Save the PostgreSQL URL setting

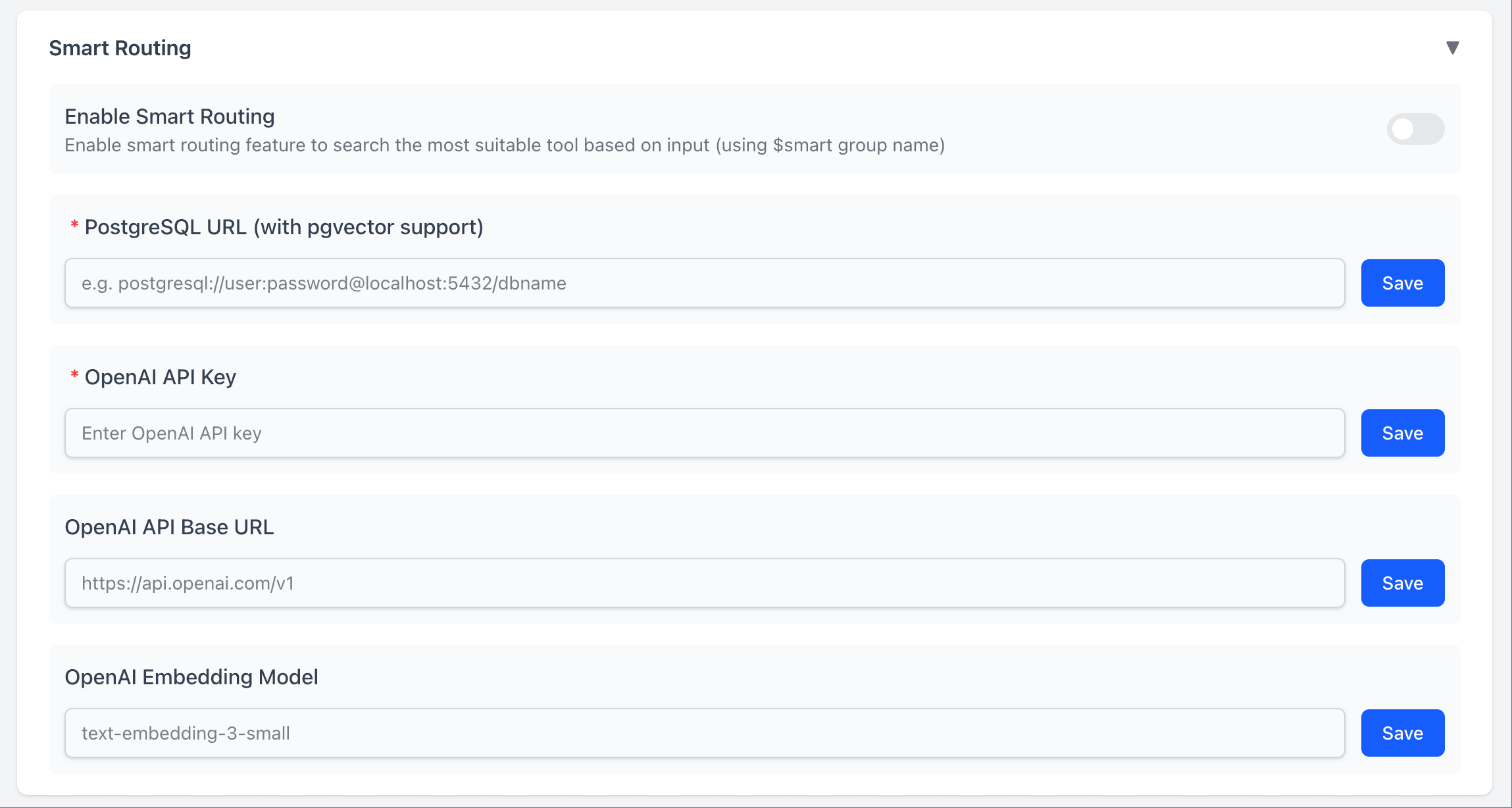[x=1402, y=283]
